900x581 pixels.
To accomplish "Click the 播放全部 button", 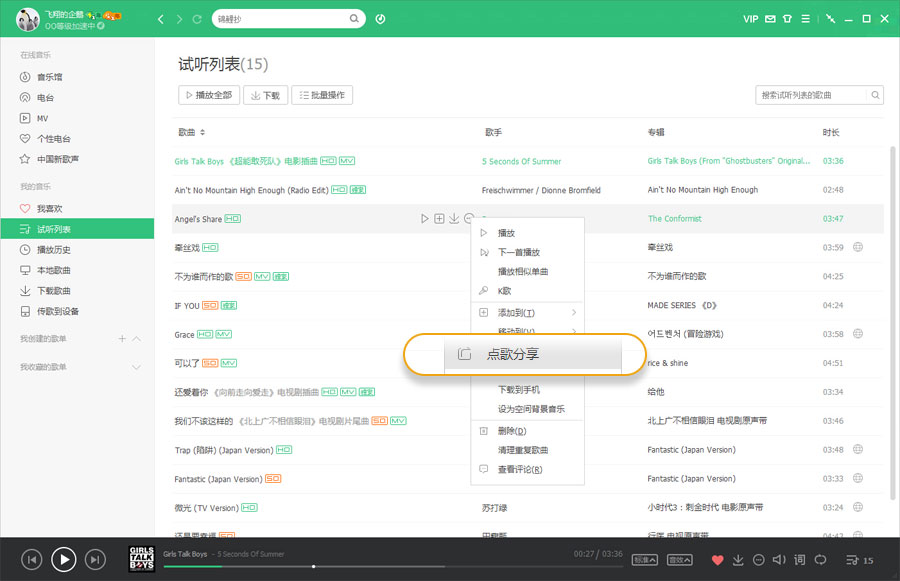I will click(208, 95).
